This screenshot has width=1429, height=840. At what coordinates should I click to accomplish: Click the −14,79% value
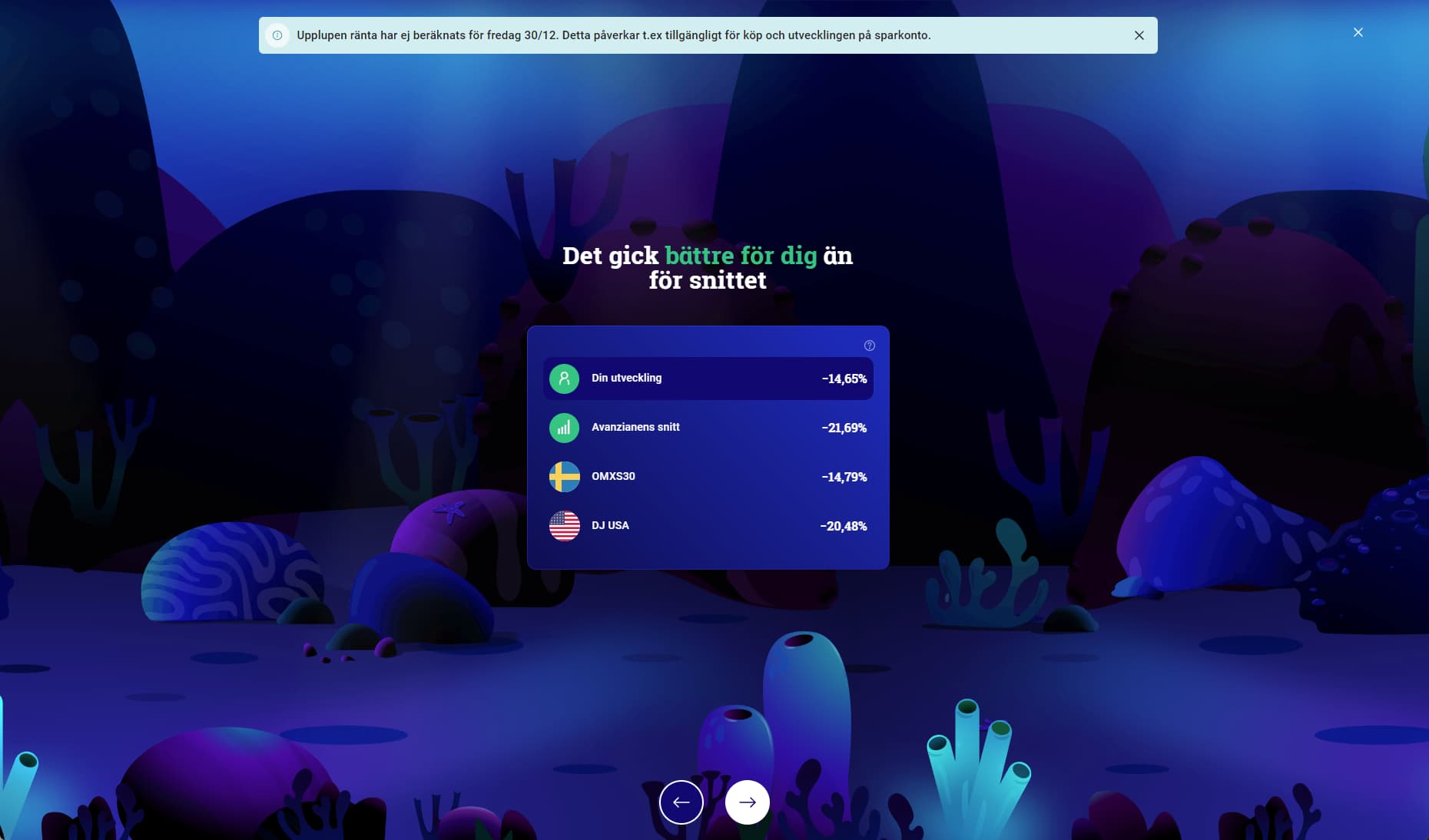pyautogui.click(x=844, y=477)
